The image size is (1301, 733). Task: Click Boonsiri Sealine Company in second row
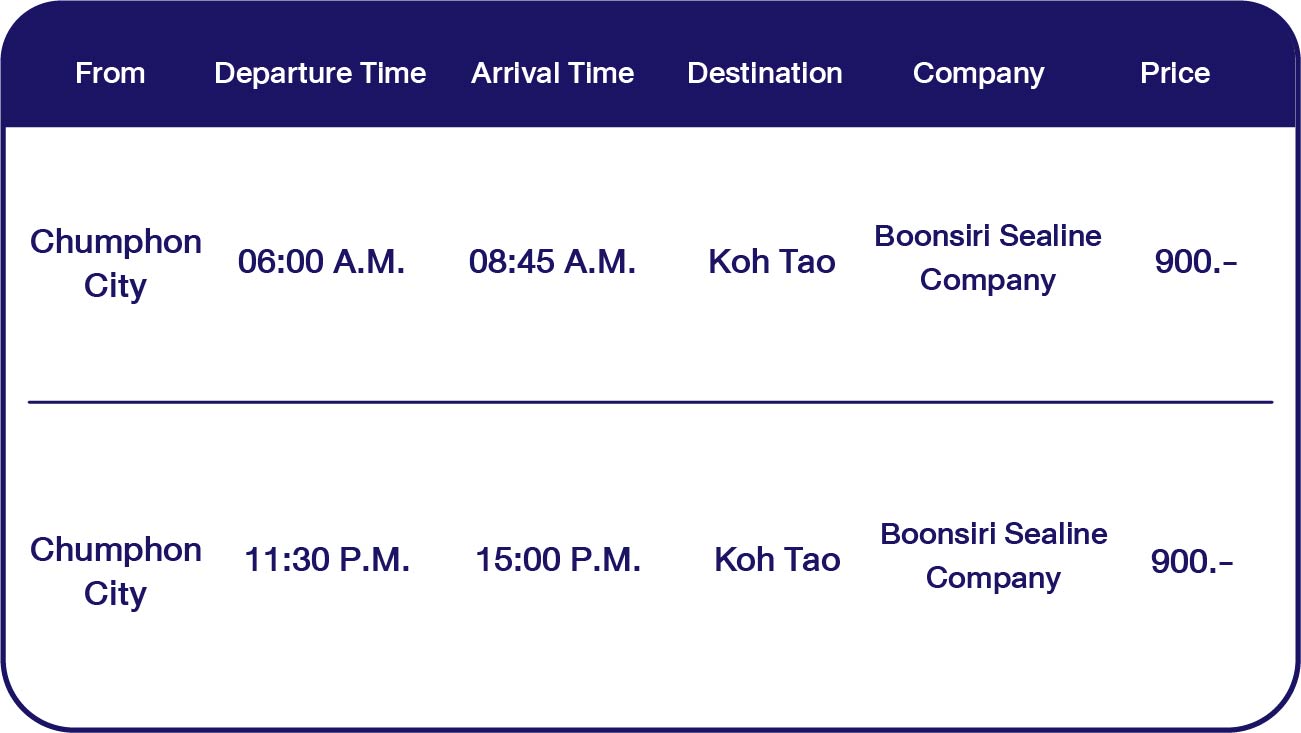click(993, 556)
